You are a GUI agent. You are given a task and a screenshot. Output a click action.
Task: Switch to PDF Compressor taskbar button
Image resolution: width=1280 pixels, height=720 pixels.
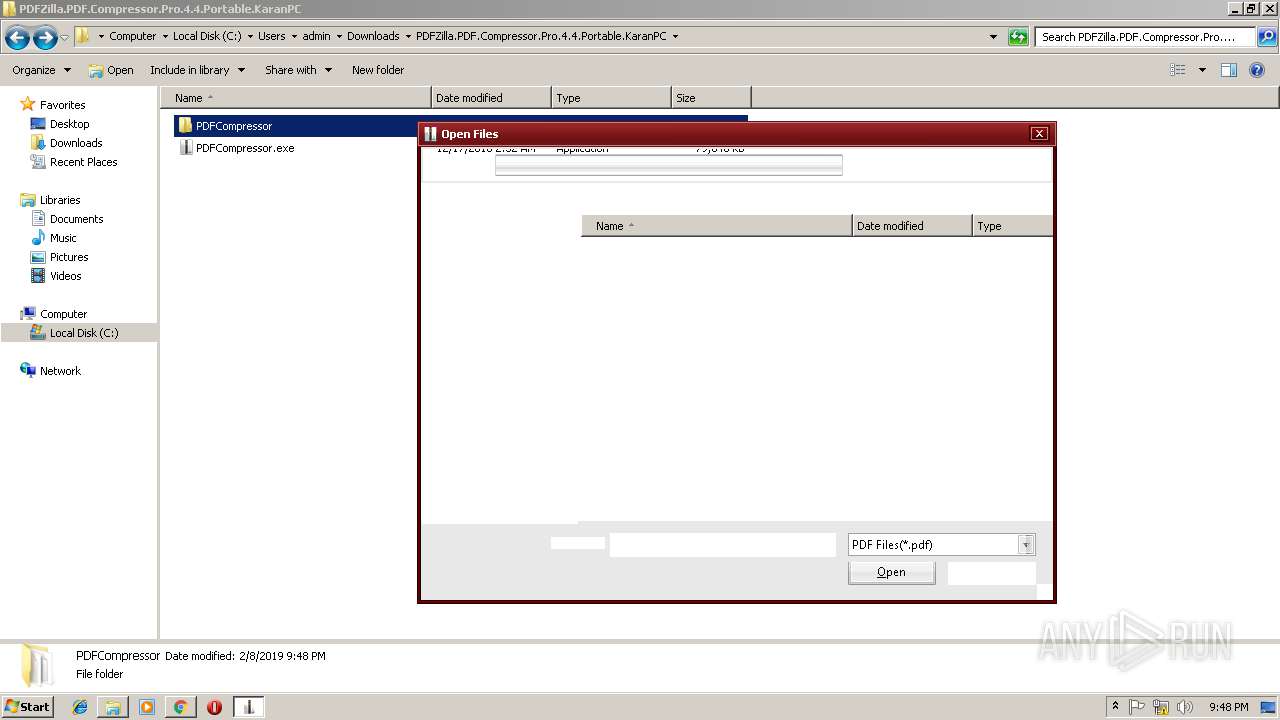coord(249,707)
